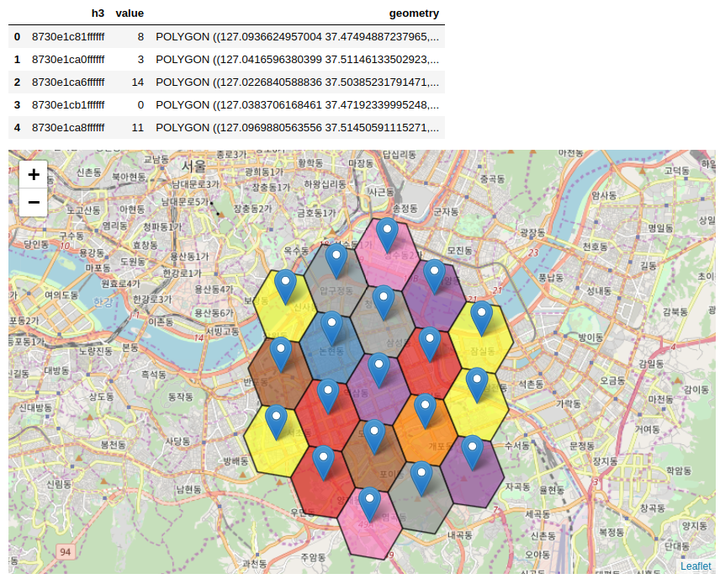Screen dimensions: 720x579
Task: Click the marker on the gray 삼성동 hexagon
Action: coord(383,303)
